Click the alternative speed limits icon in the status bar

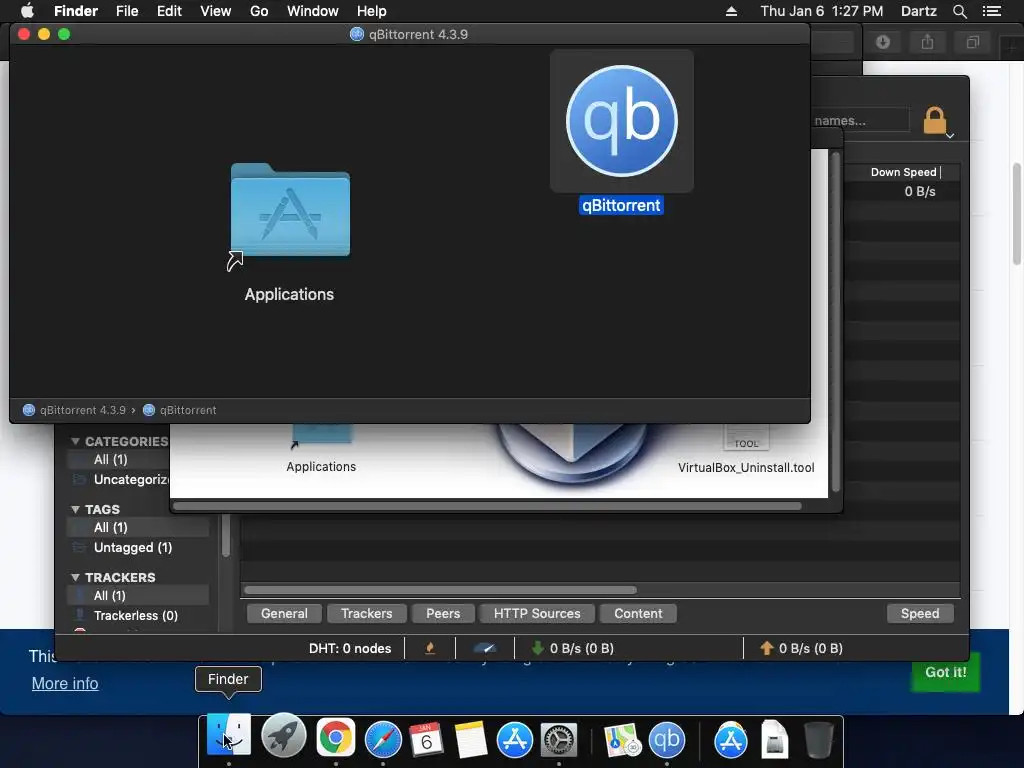[x=485, y=648]
